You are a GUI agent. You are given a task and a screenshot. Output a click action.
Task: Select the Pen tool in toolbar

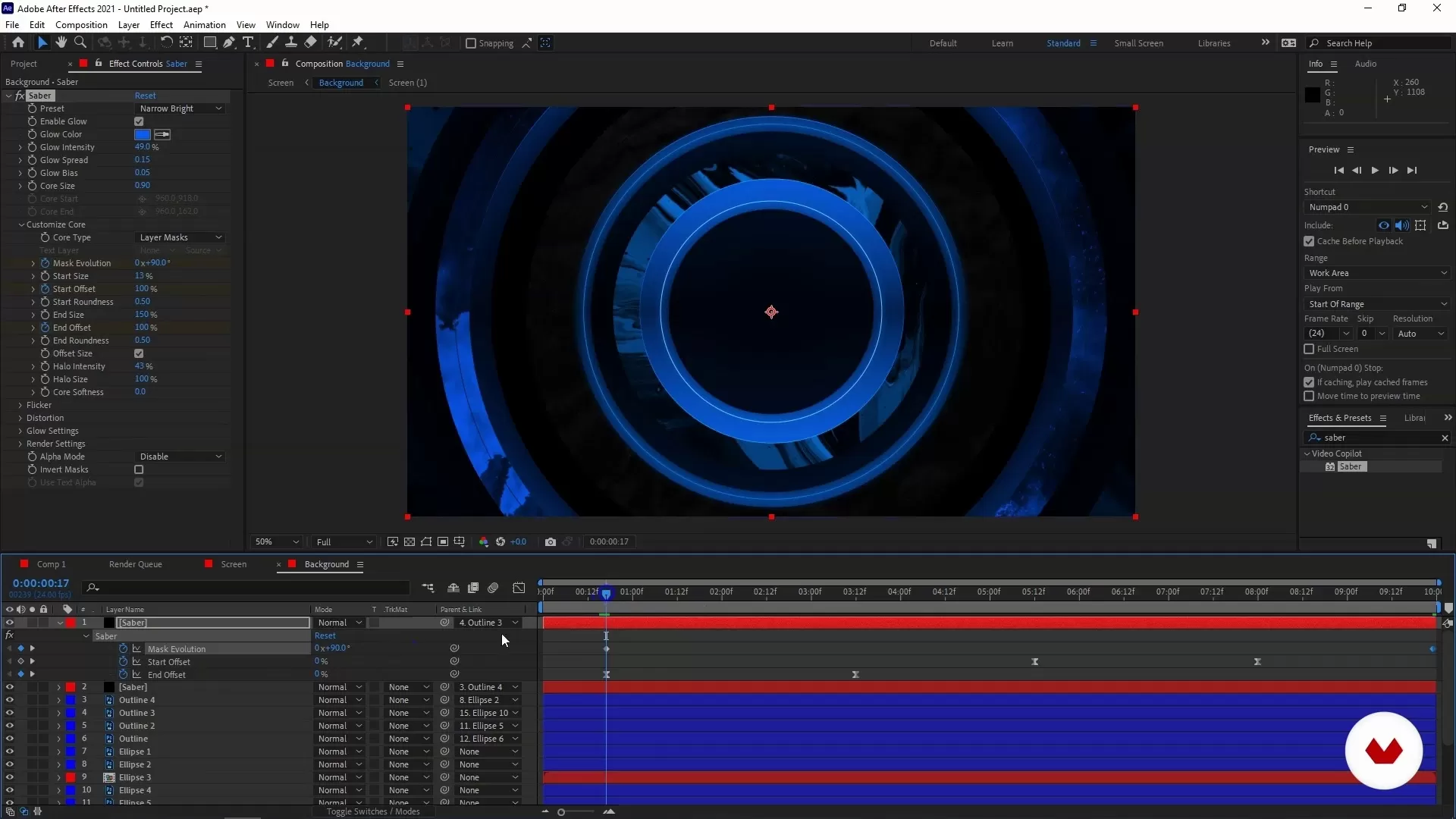(228, 42)
